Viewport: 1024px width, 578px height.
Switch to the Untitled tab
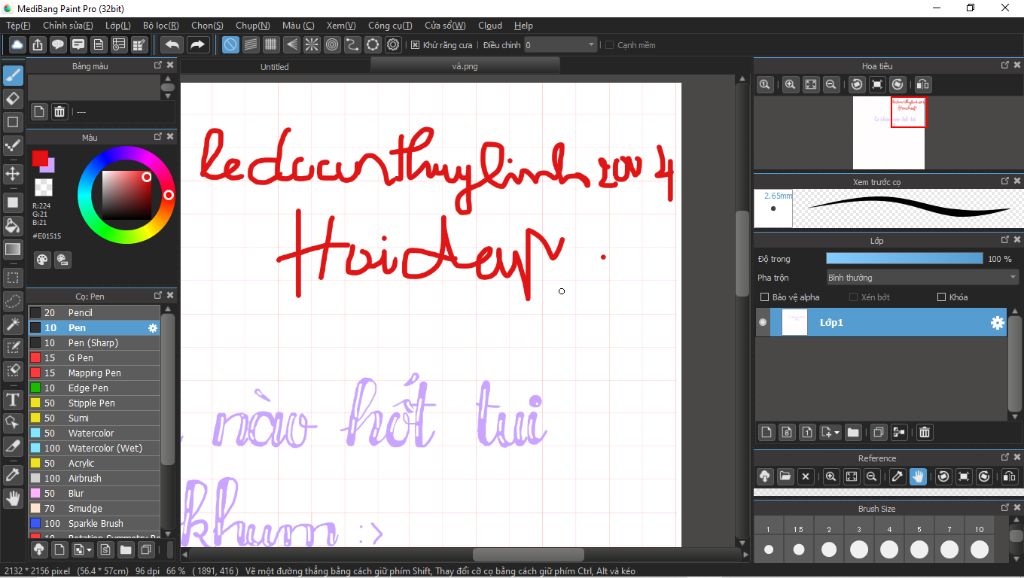pos(274,67)
